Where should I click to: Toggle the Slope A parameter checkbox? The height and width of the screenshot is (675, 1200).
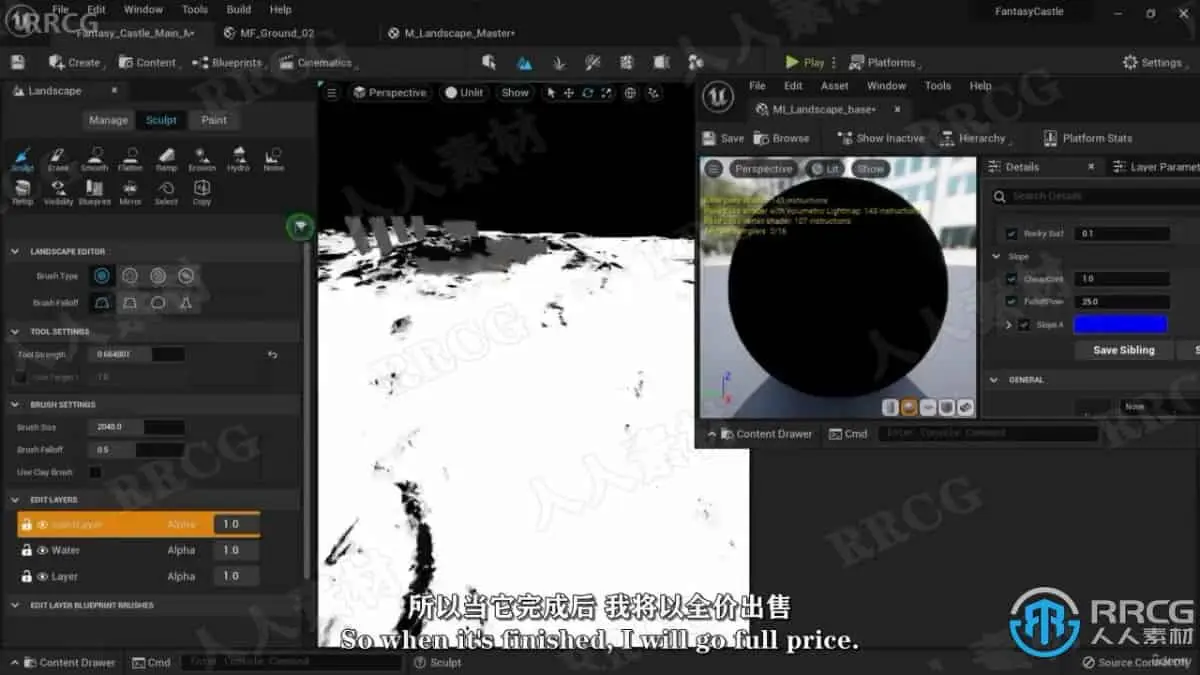(1023, 324)
